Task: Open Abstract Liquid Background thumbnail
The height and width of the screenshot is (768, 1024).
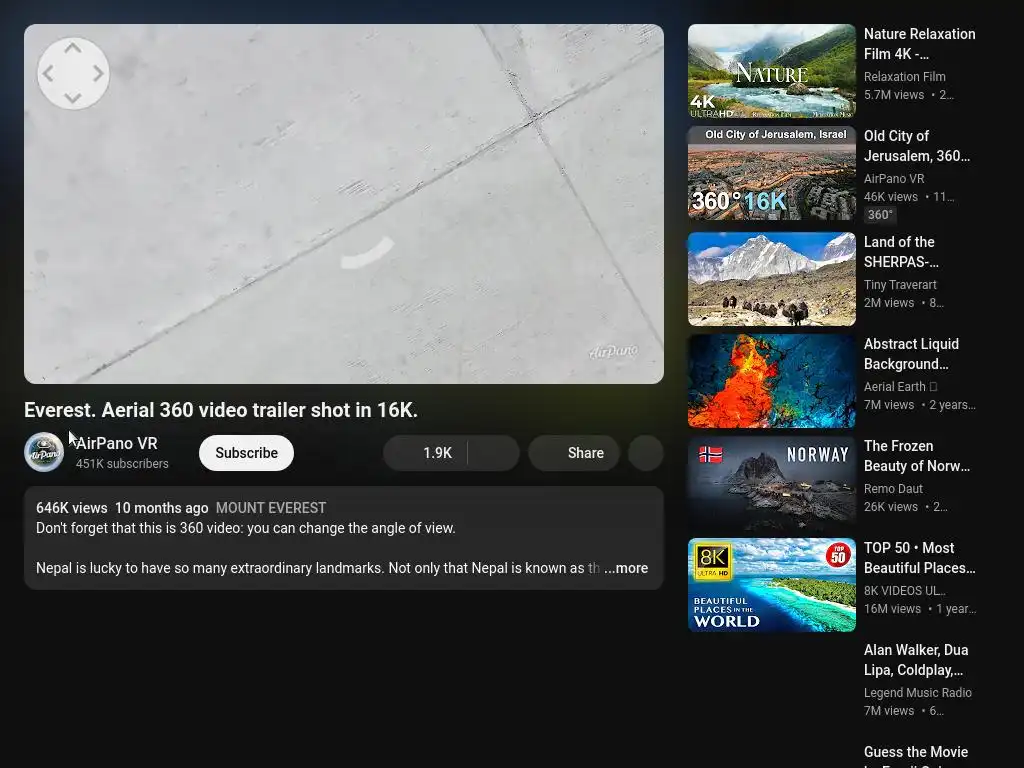Action: pyautogui.click(x=772, y=381)
